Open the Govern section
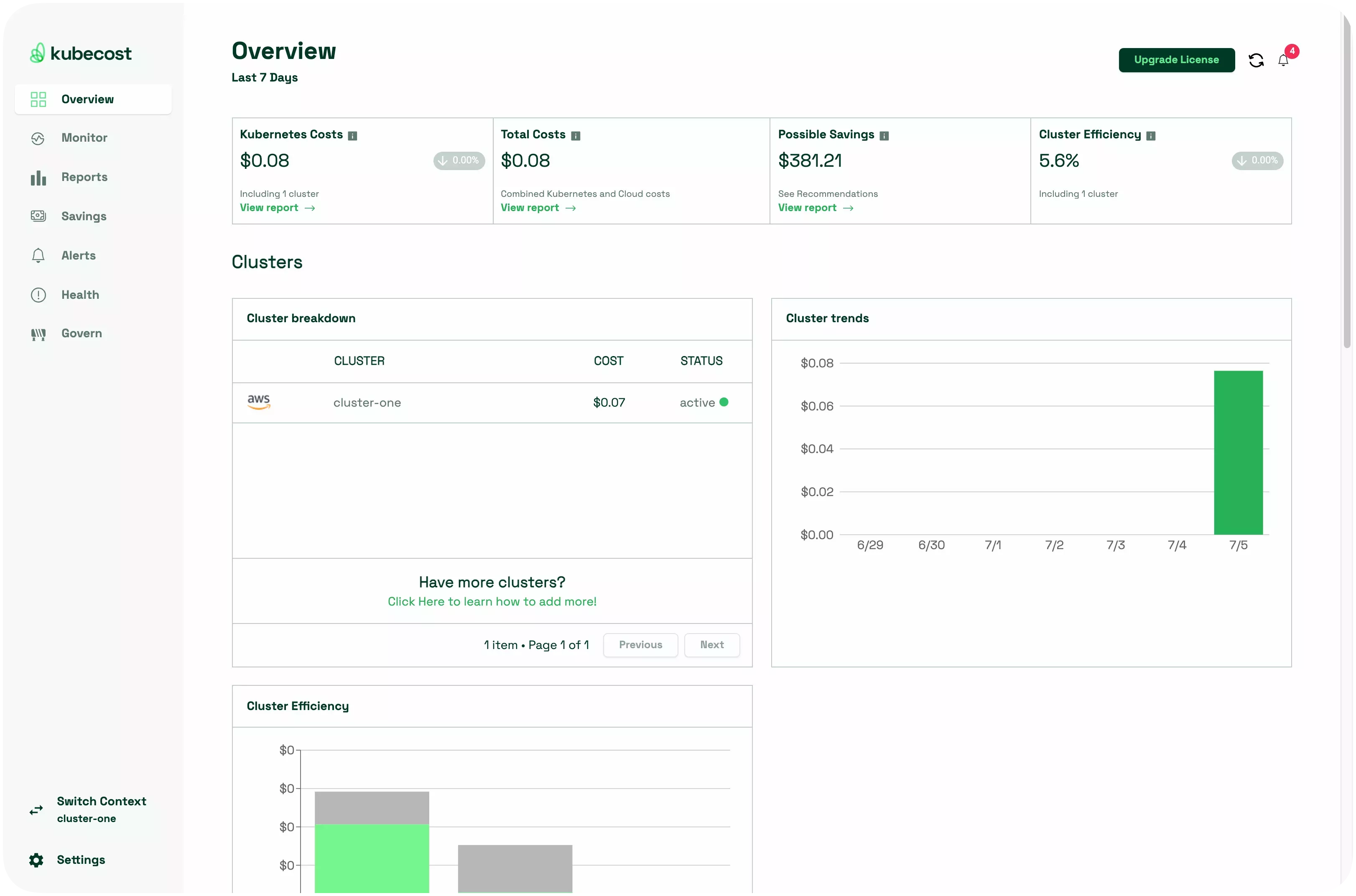This screenshot has height=896, width=1356. (x=81, y=333)
